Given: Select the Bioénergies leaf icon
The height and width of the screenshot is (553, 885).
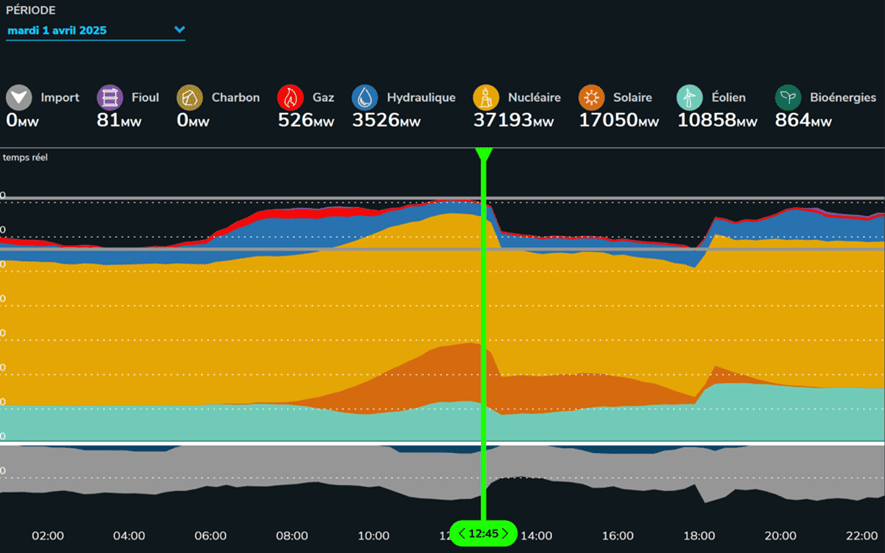Looking at the screenshot, I should [788, 98].
